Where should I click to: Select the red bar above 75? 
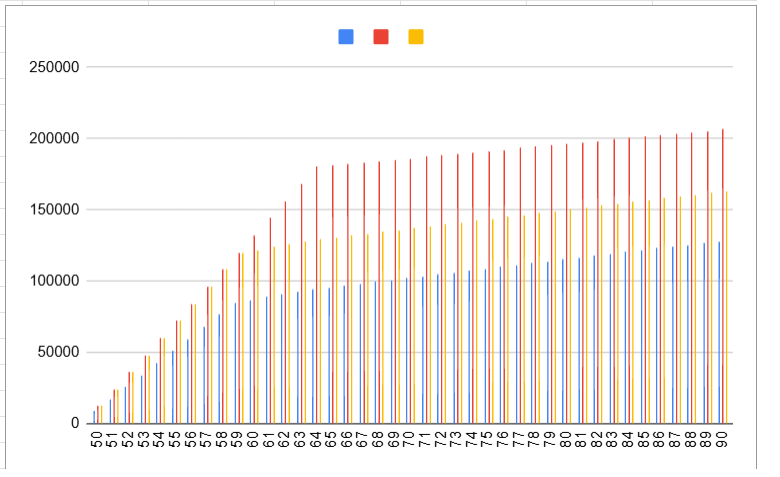(489, 288)
